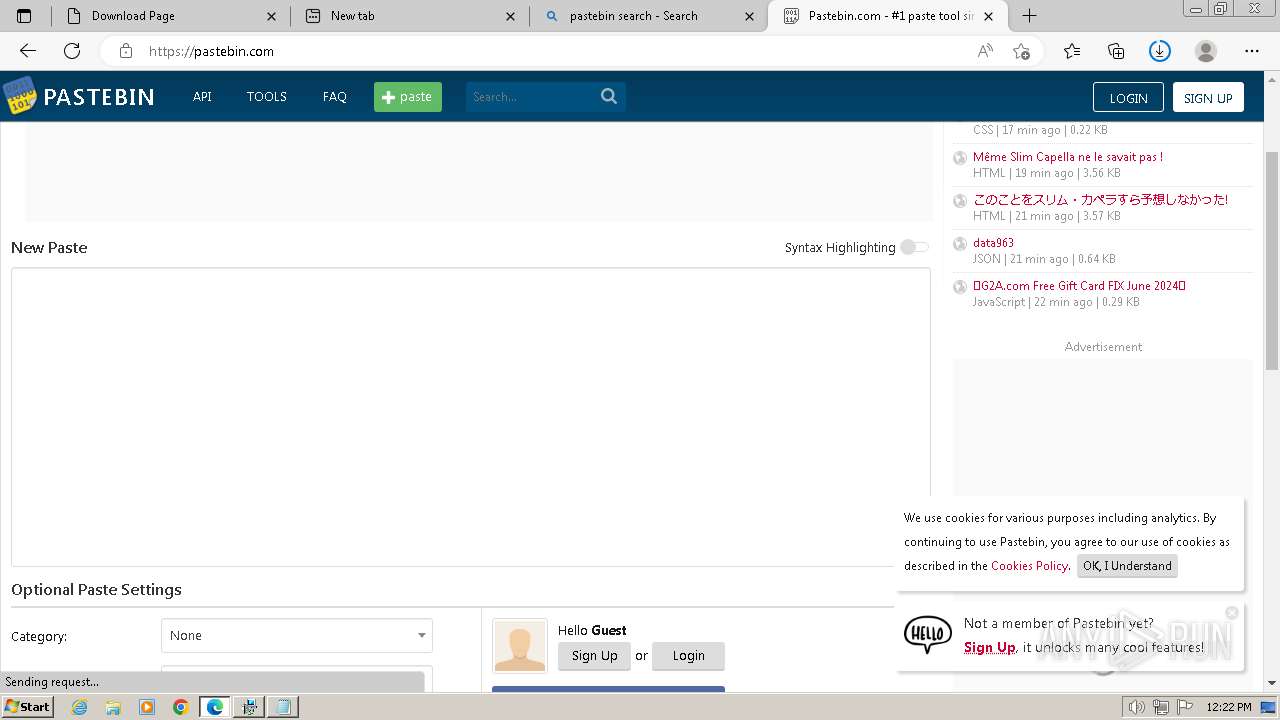
Task: Go back with the browser back arrow
Action: (28, 51)
